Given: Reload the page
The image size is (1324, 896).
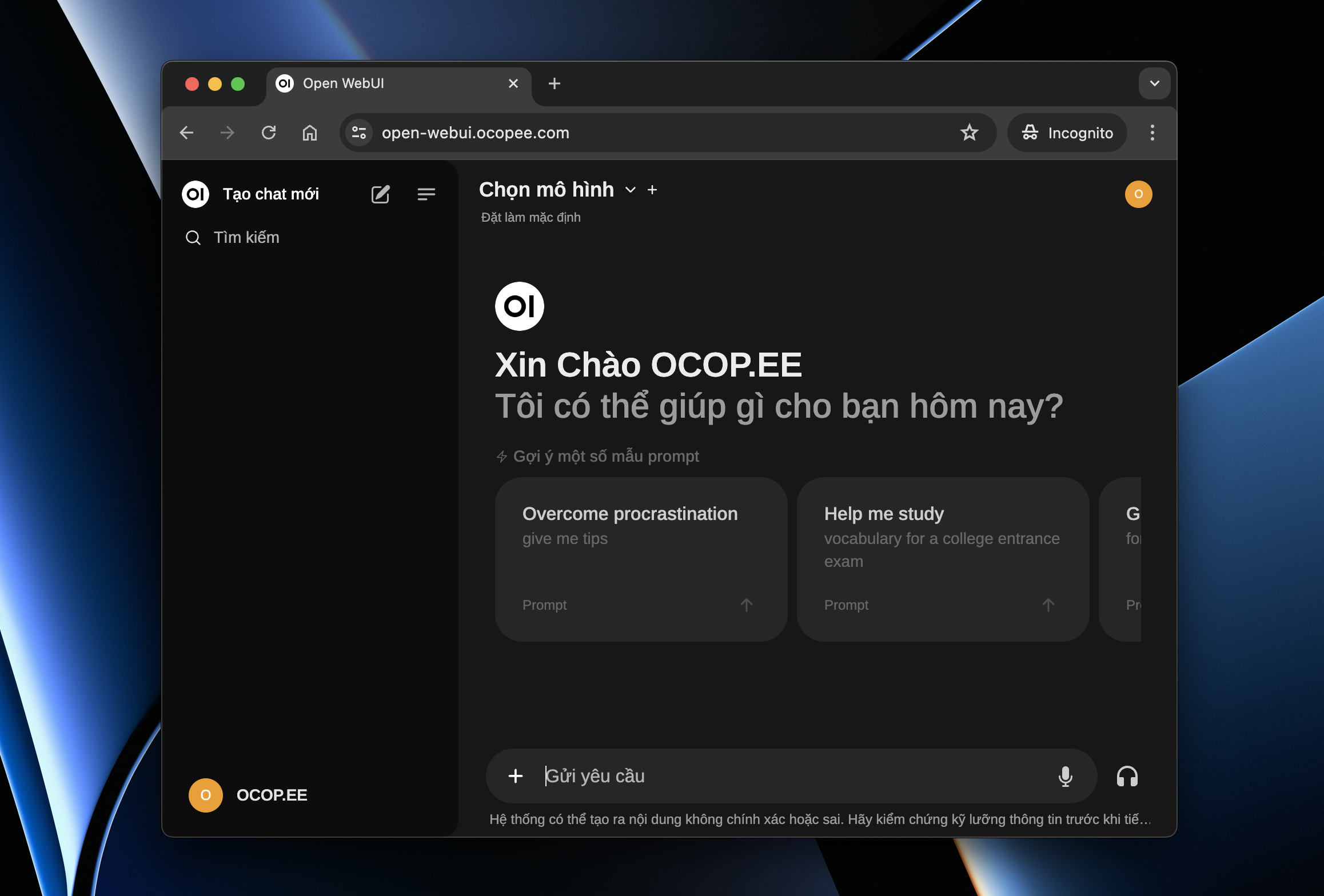Looking at the screenshot, I should tap(269, 133).
